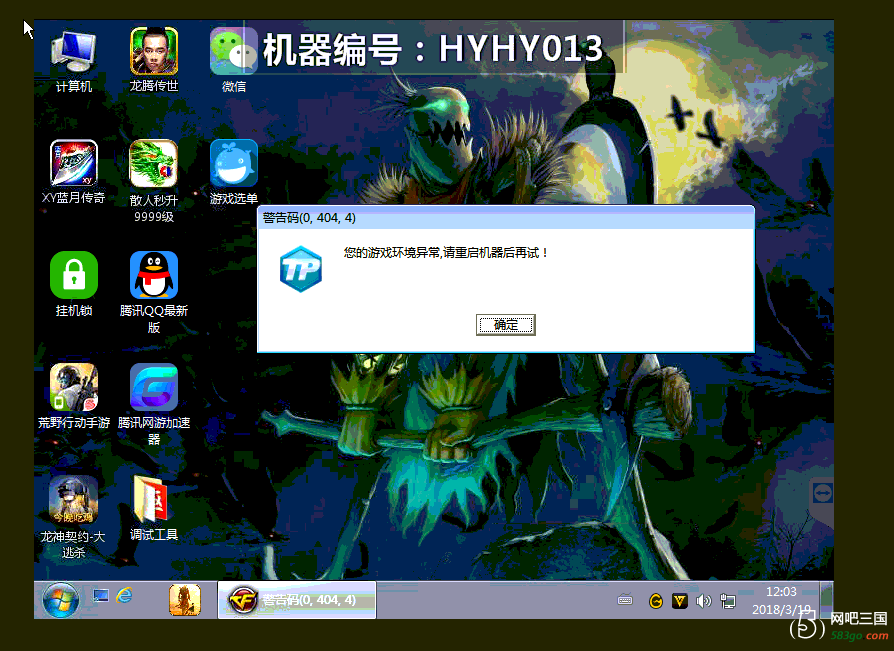Screen dimensions: 894x651
Task: Click 确定 button in warning dialog
Action: pyautogui.click(x=506, y=325)
